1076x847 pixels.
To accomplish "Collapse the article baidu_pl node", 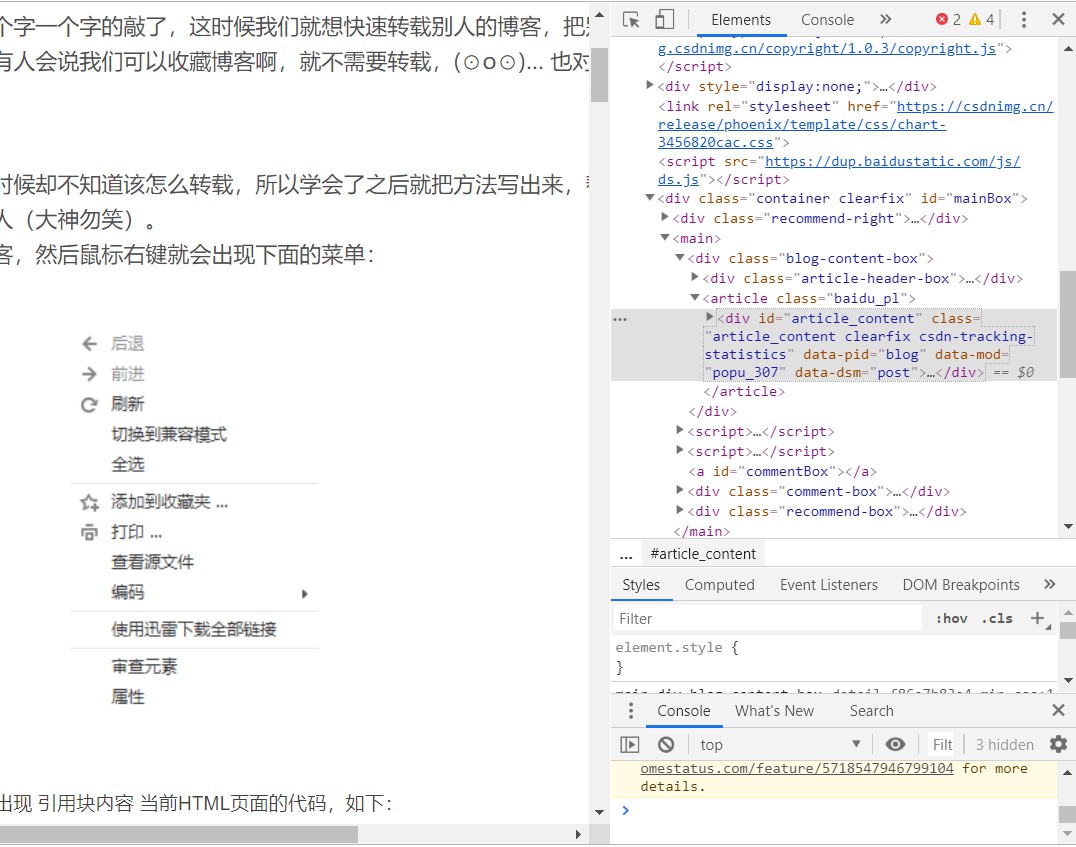I will click(x=694, y=297).
